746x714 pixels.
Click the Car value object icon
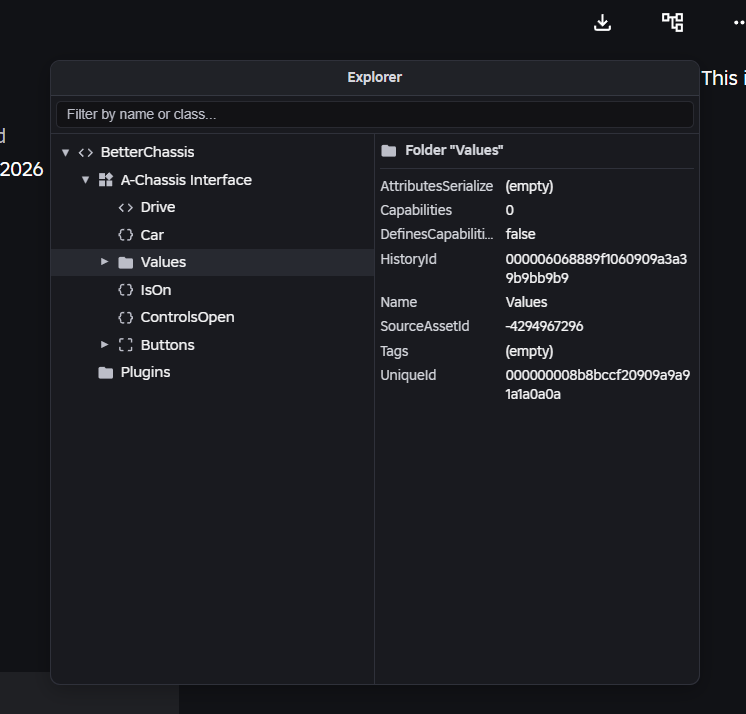point(126,235)
